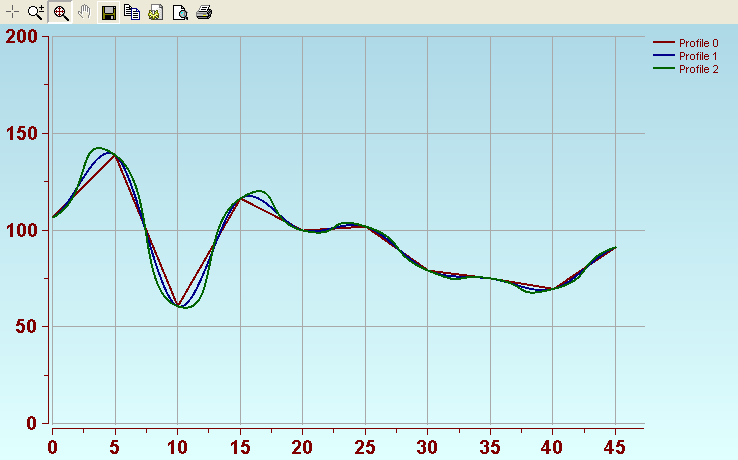Click the dark red Profile 0 legend line

click(x=664, y=43)
